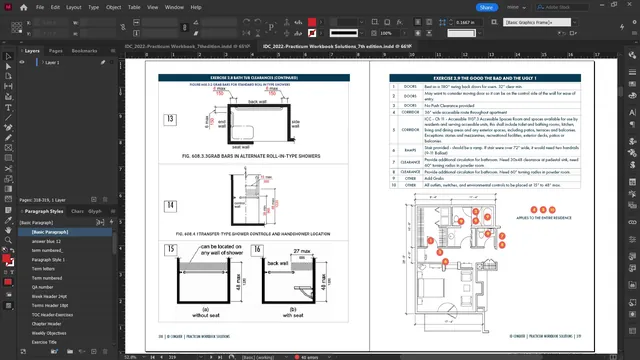The height and width of the screenshot is (360, 640).
Task: Select the Selection tool arrow
Action: [x=8, y=56]
